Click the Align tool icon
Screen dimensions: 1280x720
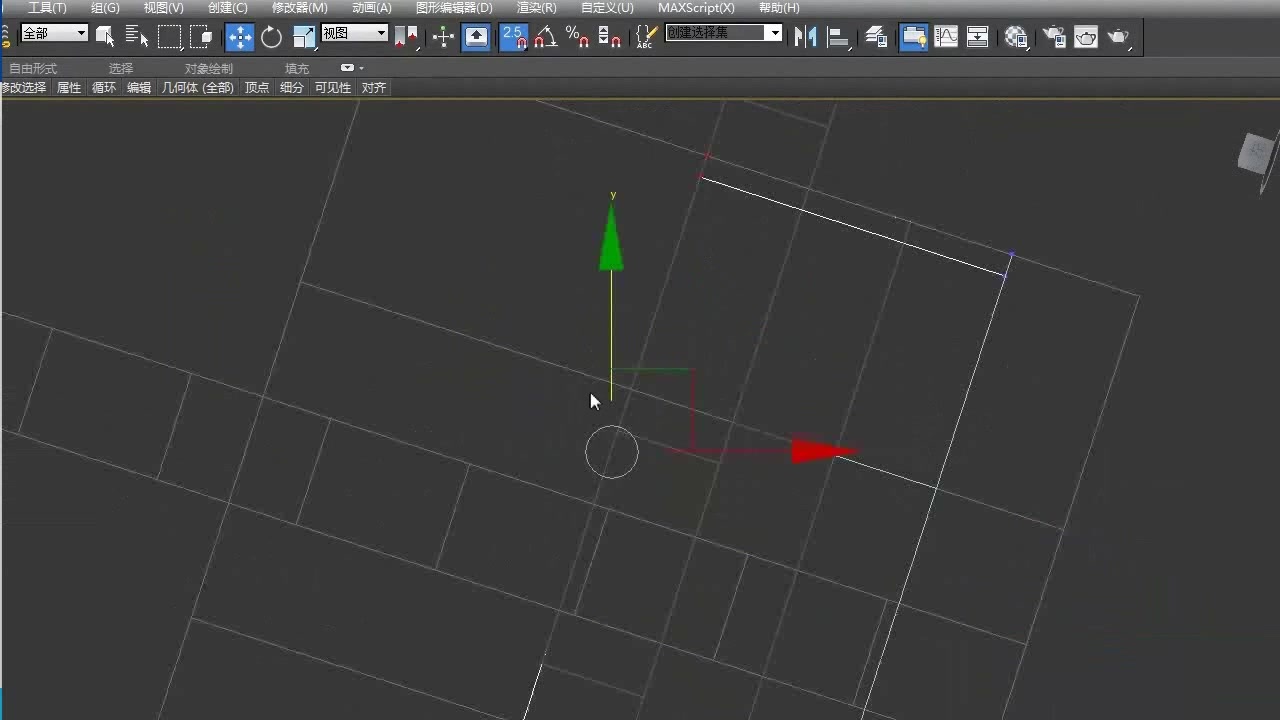(x=838, y=37)
